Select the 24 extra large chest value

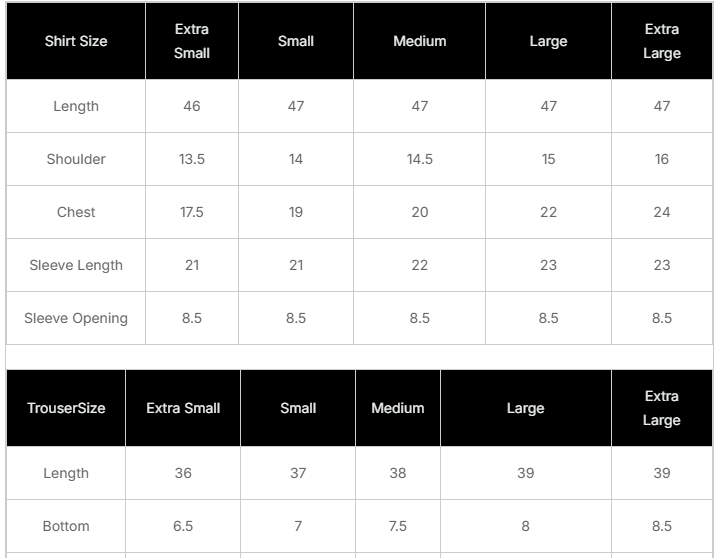(662, 212)
